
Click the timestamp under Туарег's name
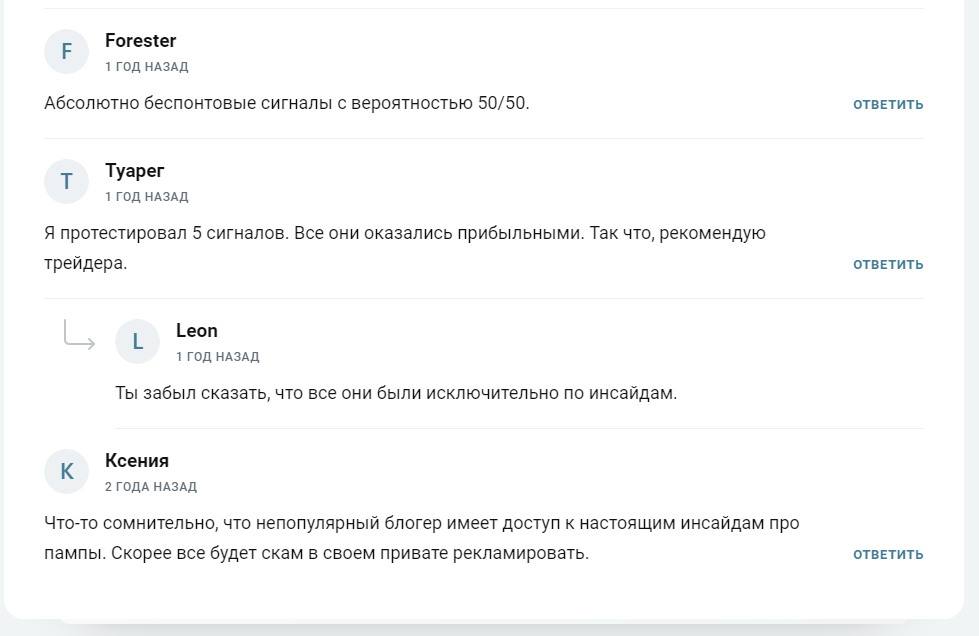[146, 197]
